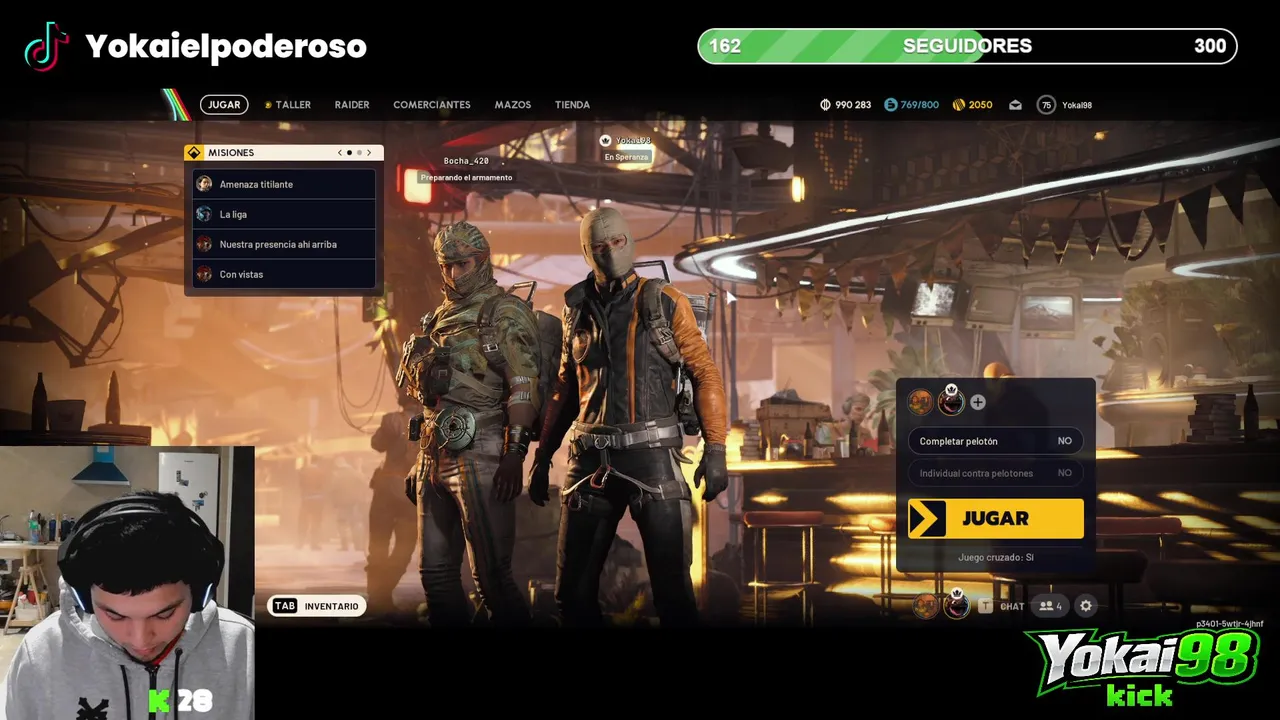Open the TALLER tab
The image size is (1280, 720).
pyautogui.click(x=288, y=104)
